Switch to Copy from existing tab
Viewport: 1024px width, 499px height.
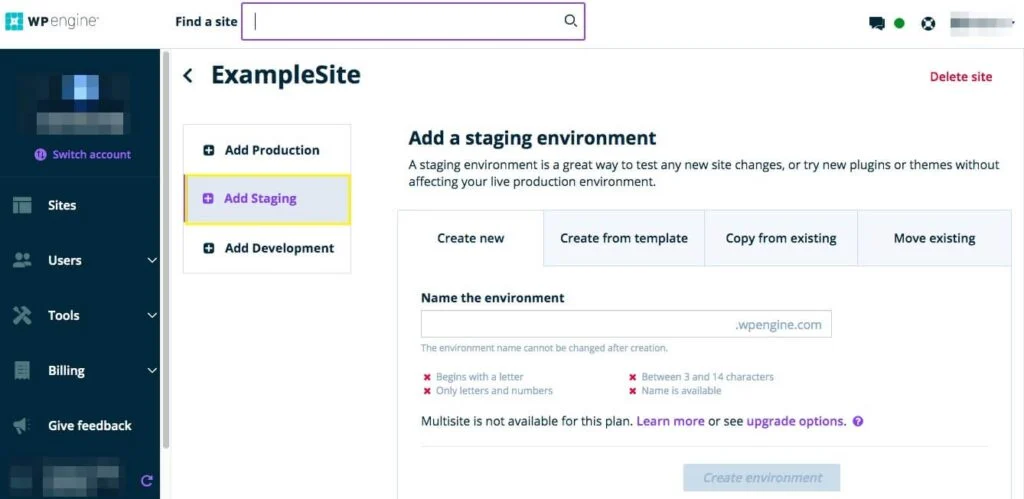[781, 238]
